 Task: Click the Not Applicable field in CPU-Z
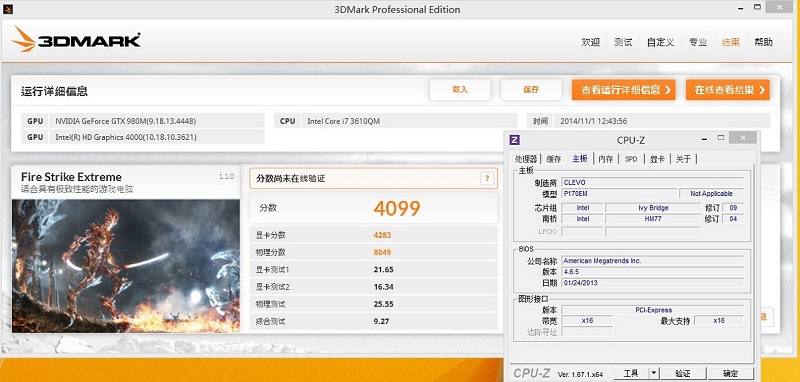(x=711, y=194)
